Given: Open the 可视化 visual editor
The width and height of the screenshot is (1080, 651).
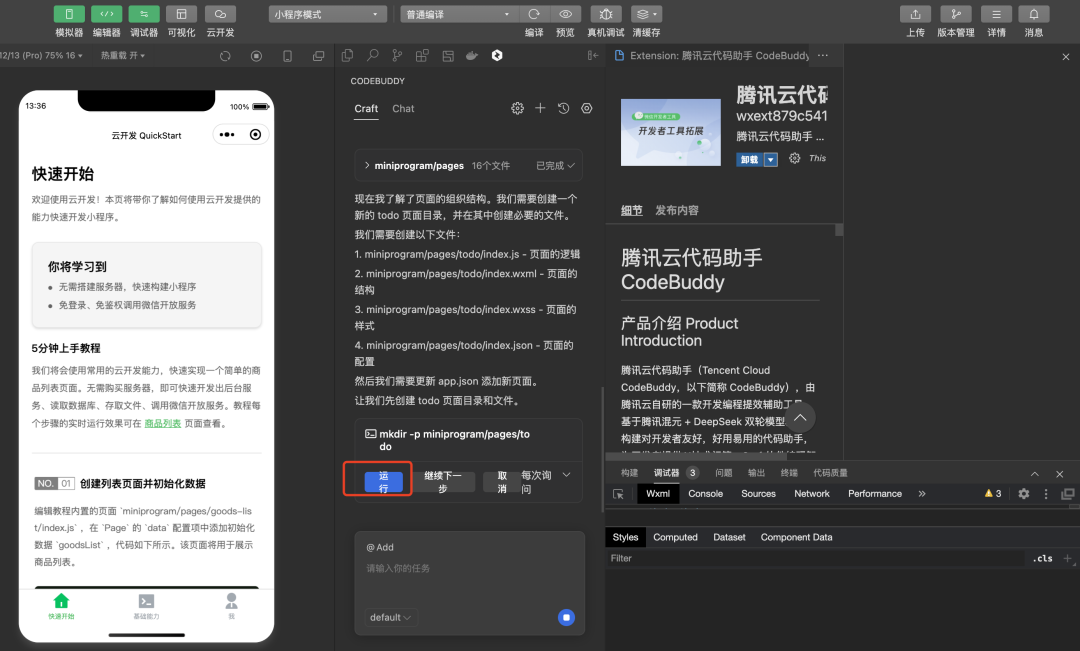Looking at the screenshot, I should [x=181, y=14].
